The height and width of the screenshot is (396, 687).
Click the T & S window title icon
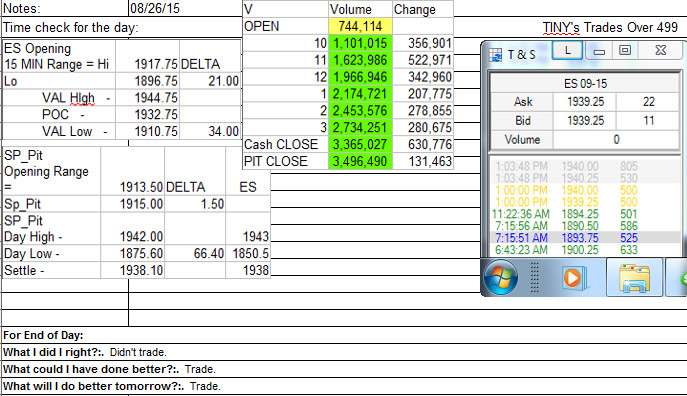tap(495, 55)
